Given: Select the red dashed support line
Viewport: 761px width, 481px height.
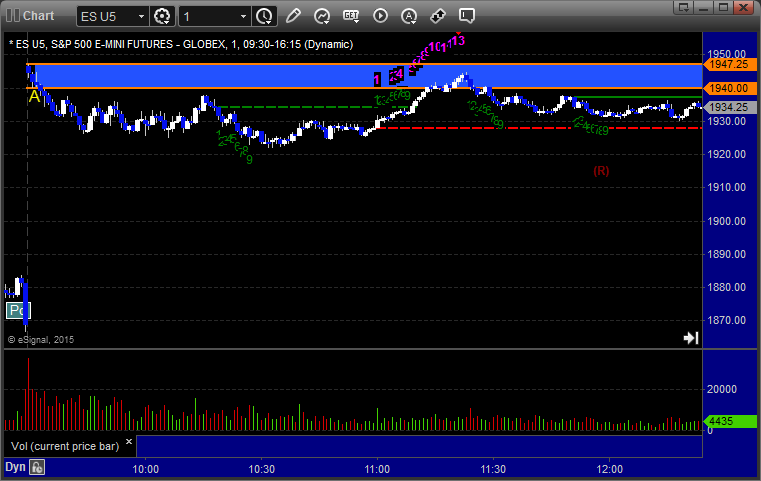Looking at the screenshot, I should (x=540, y=128).
